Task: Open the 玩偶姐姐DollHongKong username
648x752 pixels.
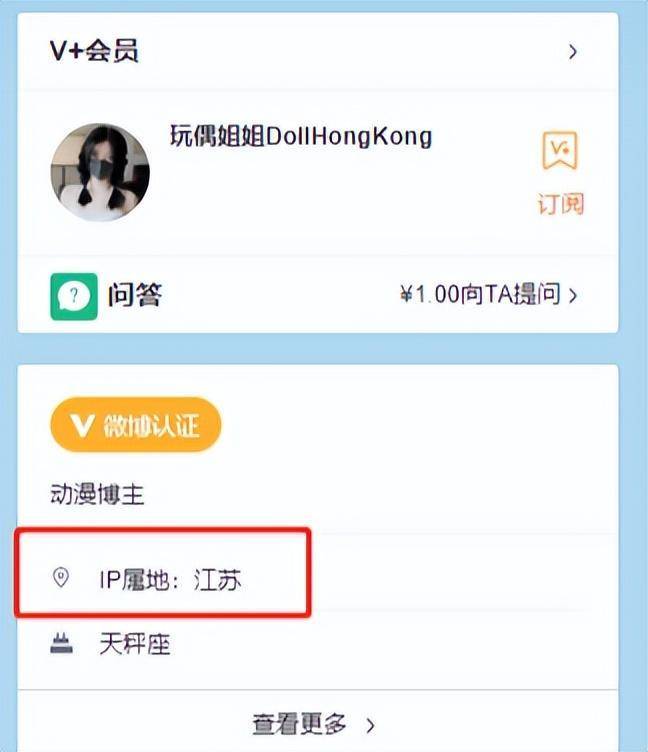Action: 301,136
